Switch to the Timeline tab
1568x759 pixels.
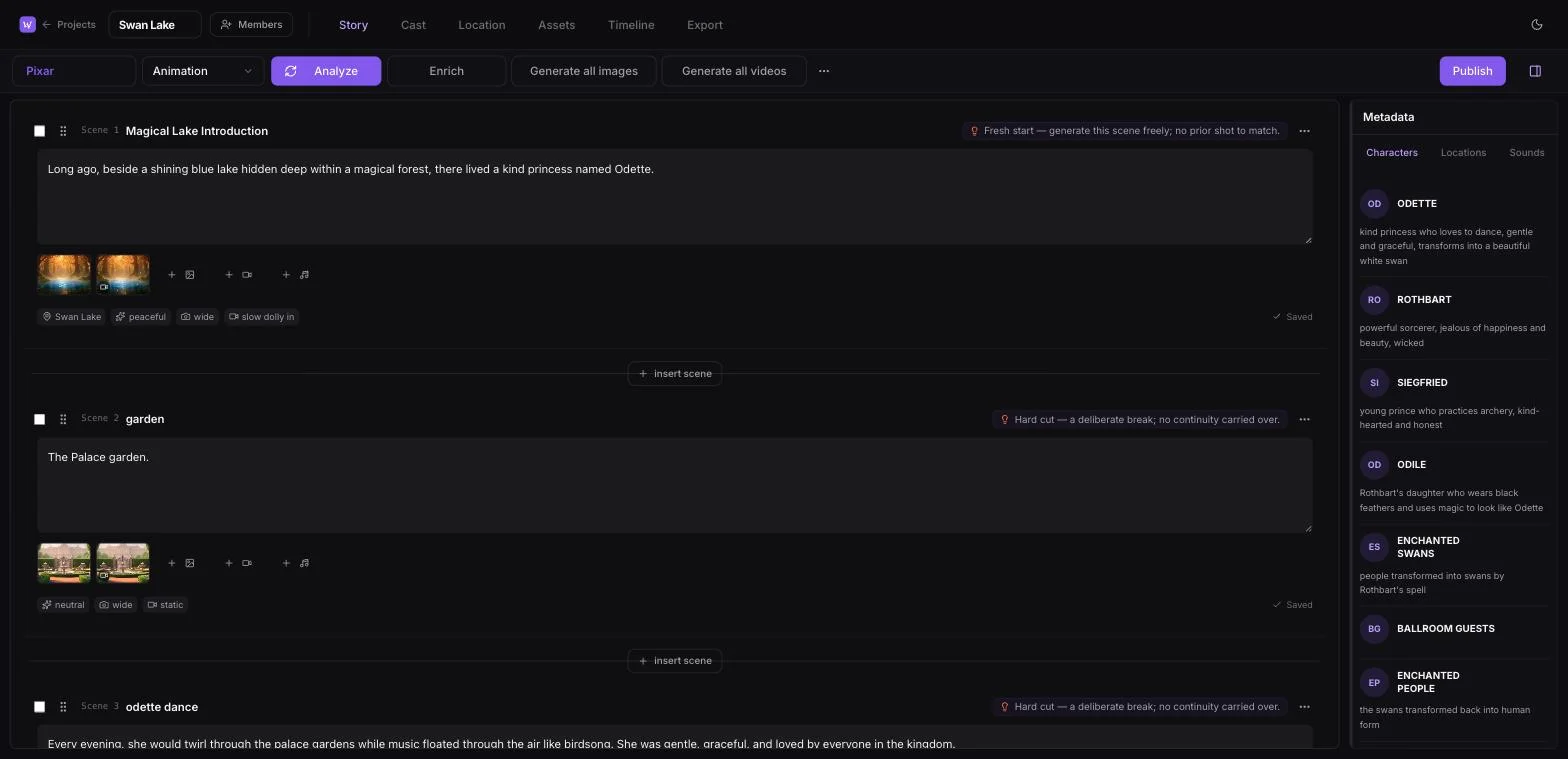coord(631,25)
